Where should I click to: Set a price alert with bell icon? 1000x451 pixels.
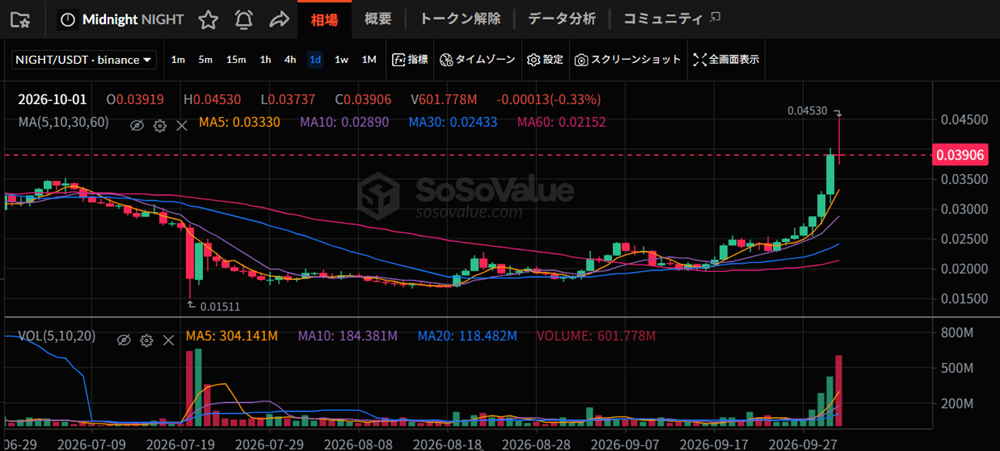[244, 20]
